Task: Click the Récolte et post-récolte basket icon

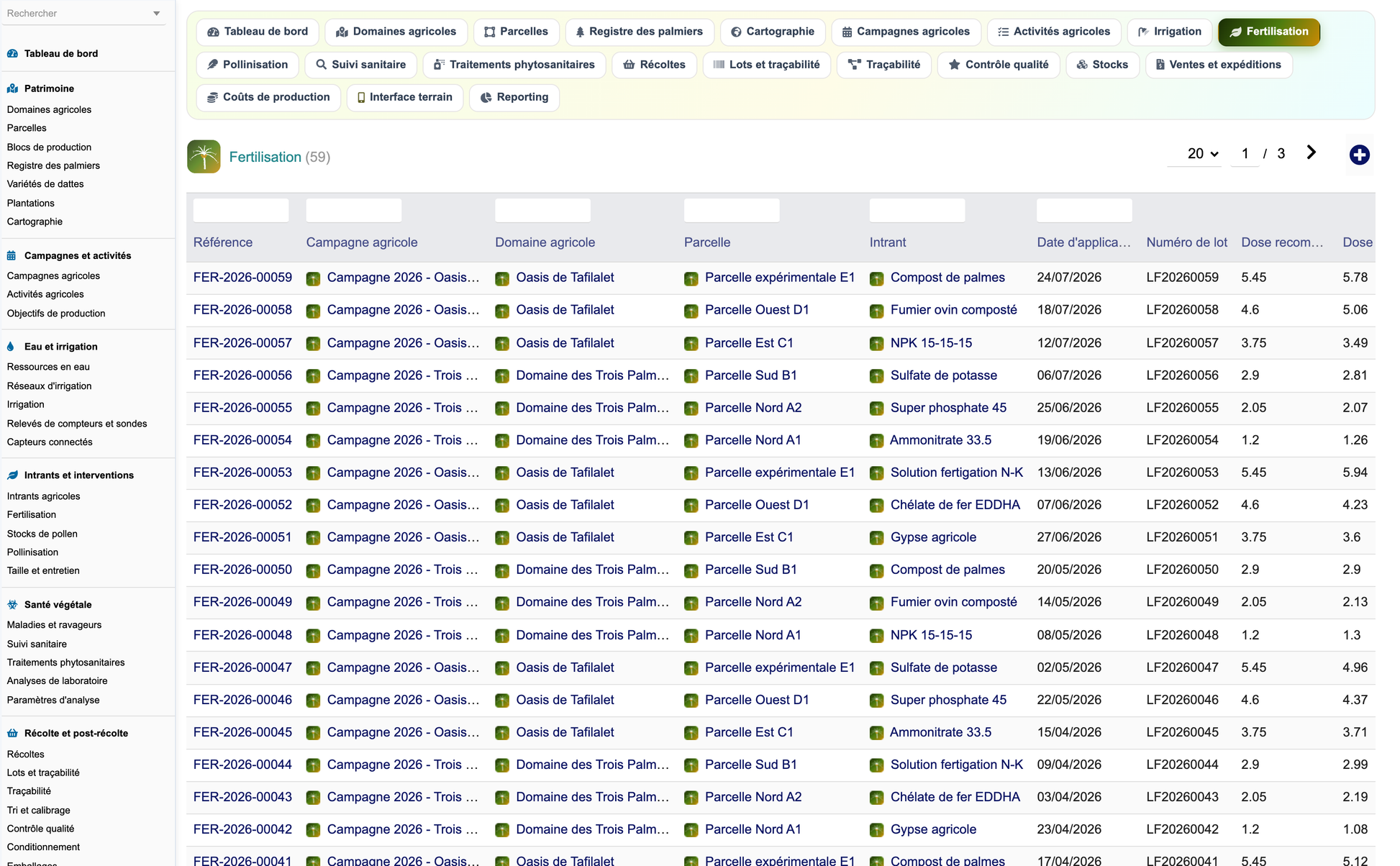Action: point(12,734)
